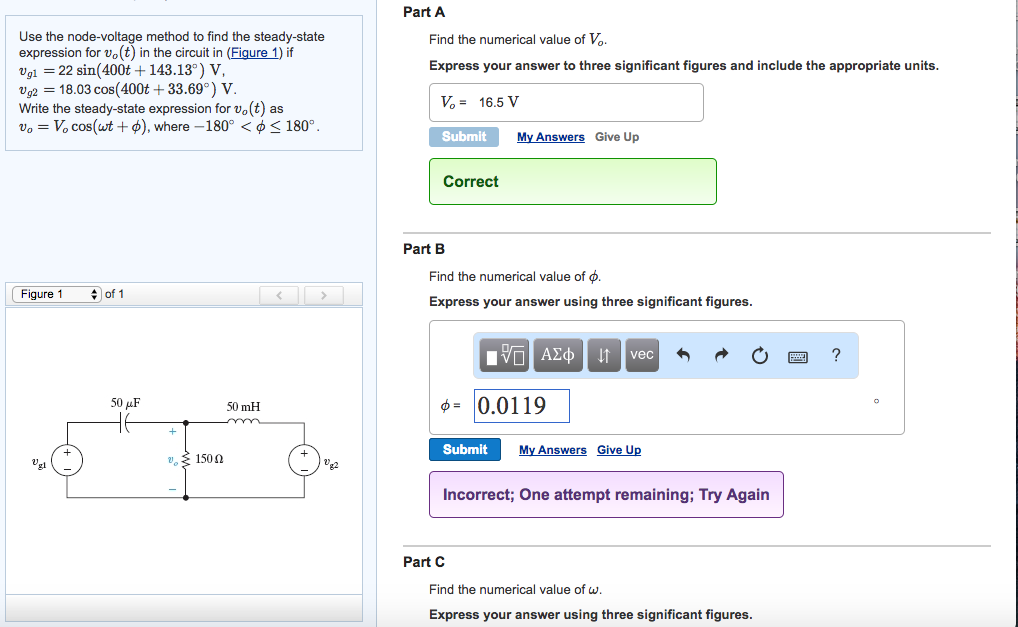1018x627 pixels.
Task: Select the vec vector notation icon
Action: pos(641,355)
